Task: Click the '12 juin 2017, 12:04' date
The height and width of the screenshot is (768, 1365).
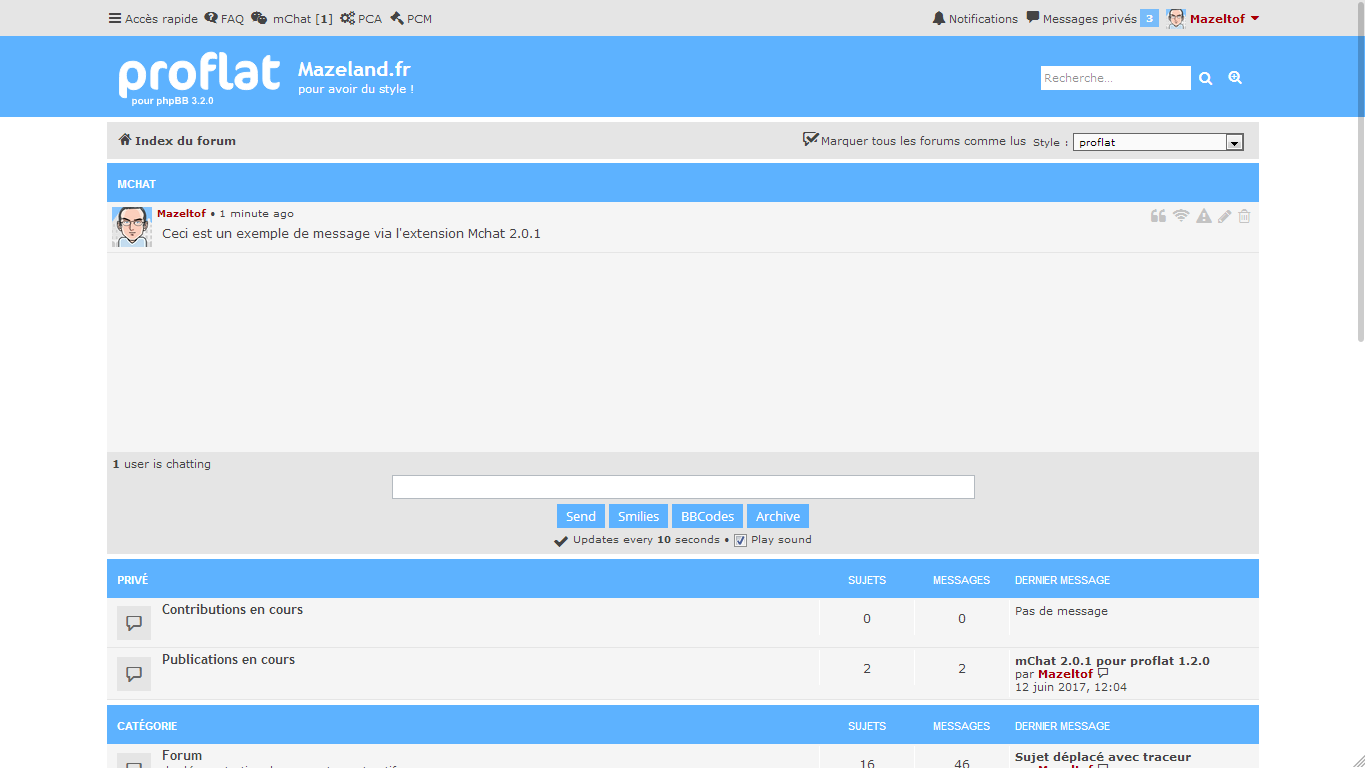Action: pos(1071,687)
